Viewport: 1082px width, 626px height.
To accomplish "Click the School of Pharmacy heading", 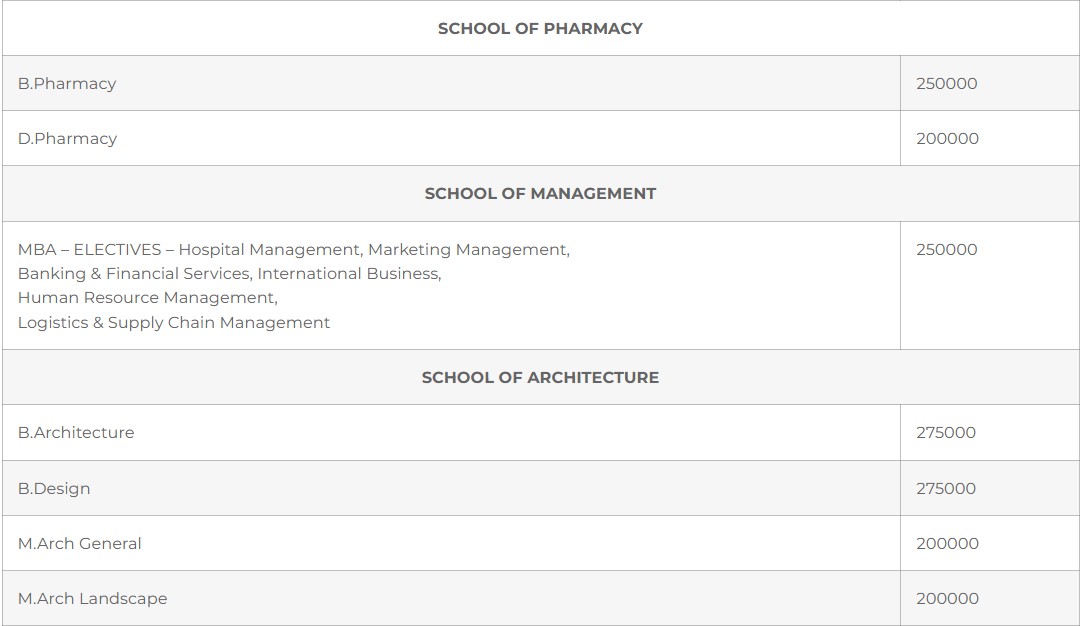I will (540, 28).
